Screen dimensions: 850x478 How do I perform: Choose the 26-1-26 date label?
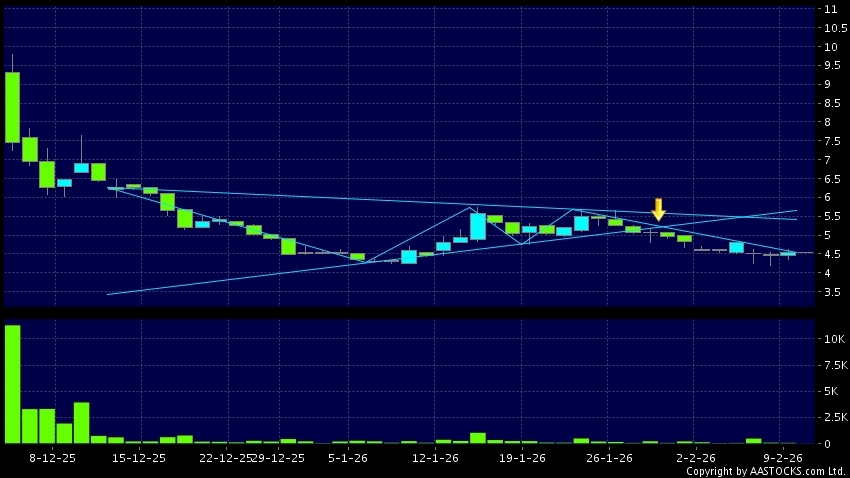pyautogui.click(x=609, y=458)
